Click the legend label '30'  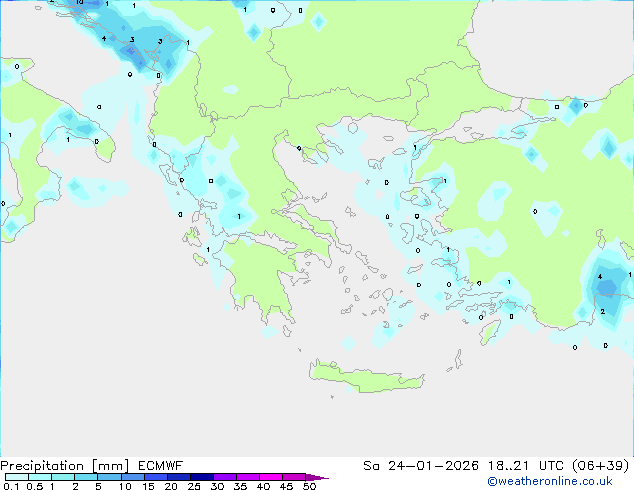point(217,486)
